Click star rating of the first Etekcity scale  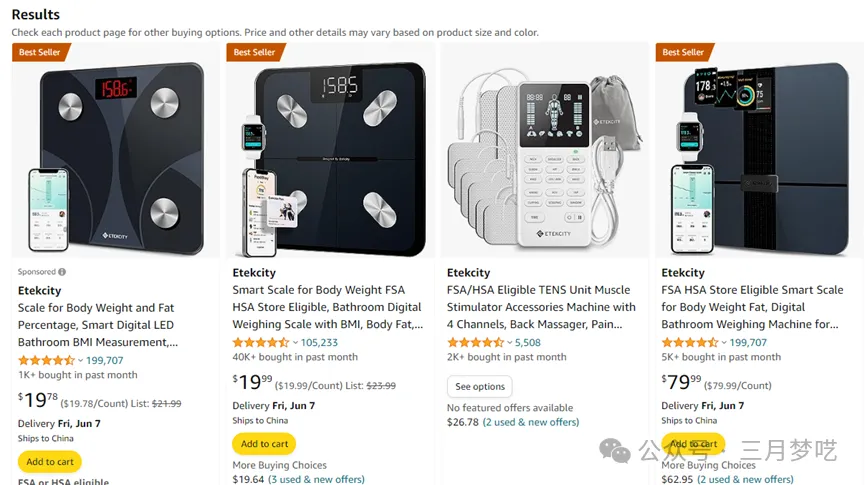point(45,361)
